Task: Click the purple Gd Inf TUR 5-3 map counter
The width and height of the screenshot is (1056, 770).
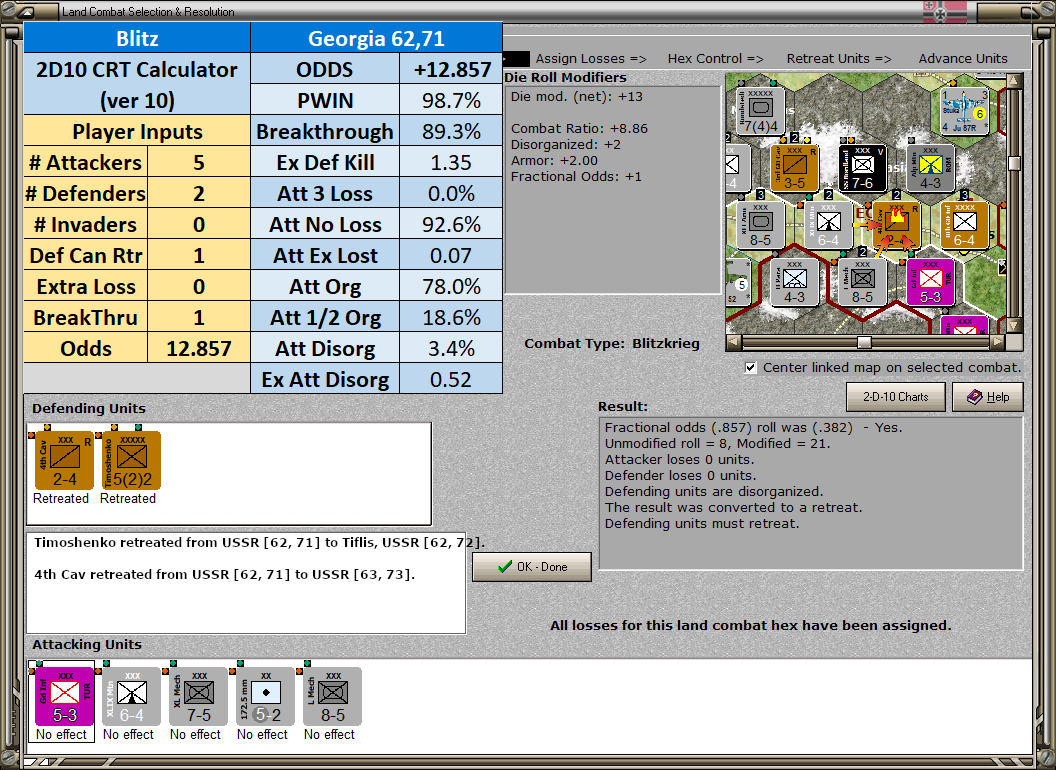Action: [x=931, y=282]
